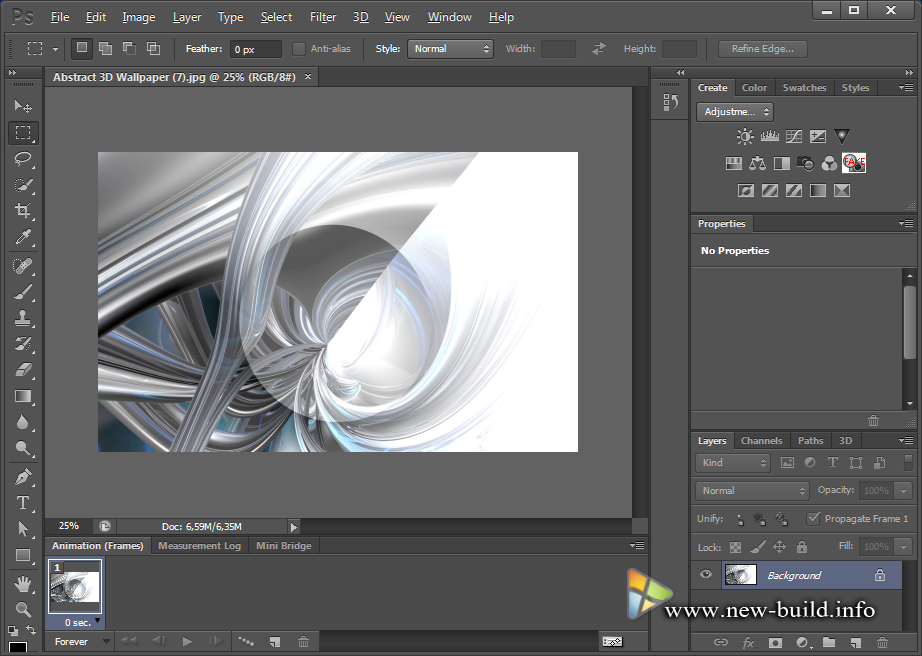Select the Eyedropper tool
The height and width of the screenshot is (656, 922).
coord(23,237)
